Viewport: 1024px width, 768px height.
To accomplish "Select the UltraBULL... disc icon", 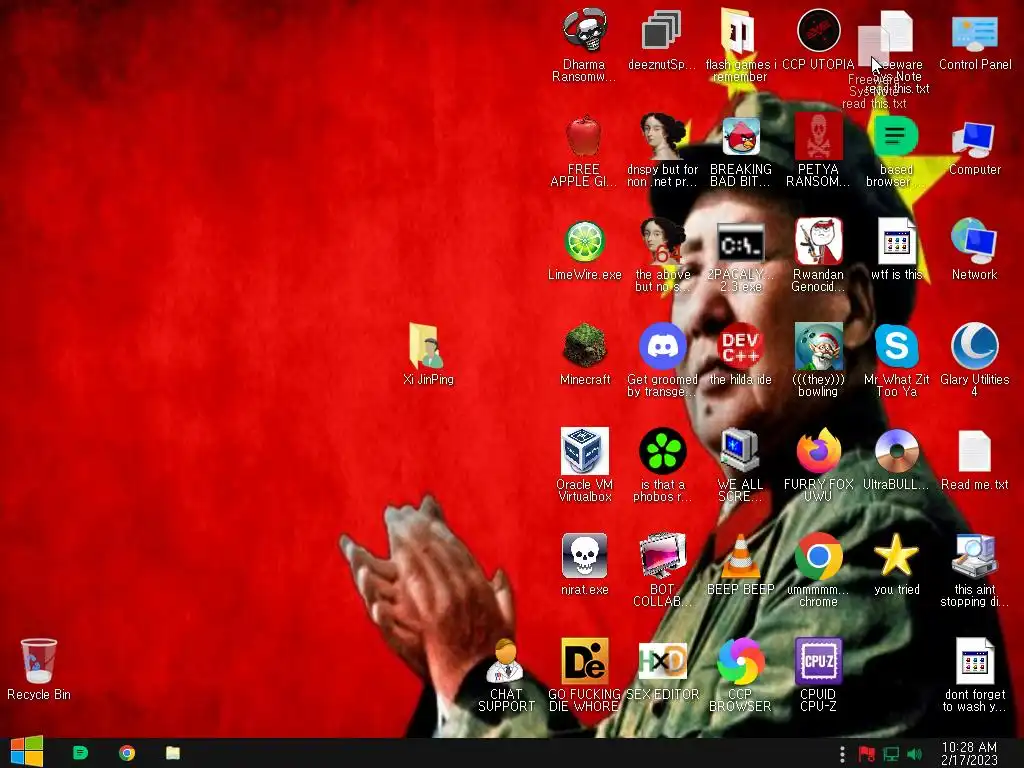I will 897,451.
